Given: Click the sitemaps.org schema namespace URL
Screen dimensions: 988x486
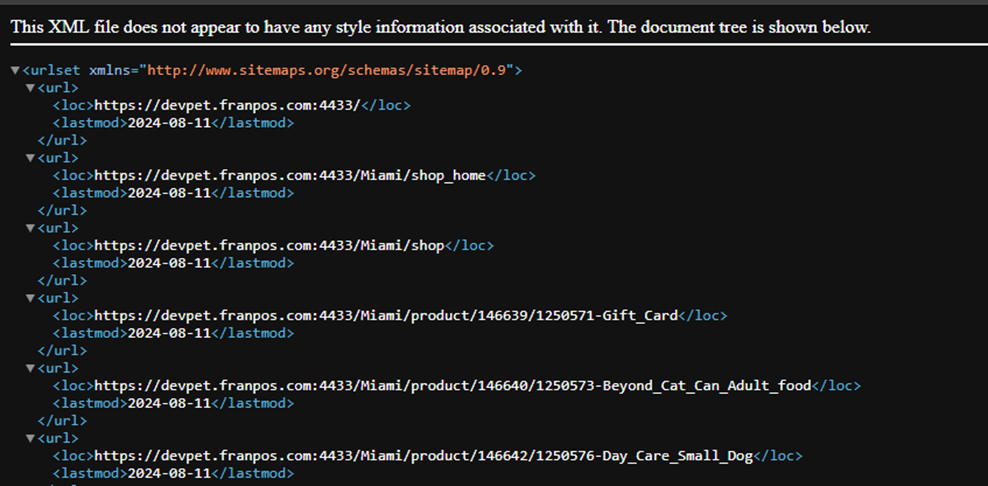Looking at the screenshot, I should (x=327, y=71).
